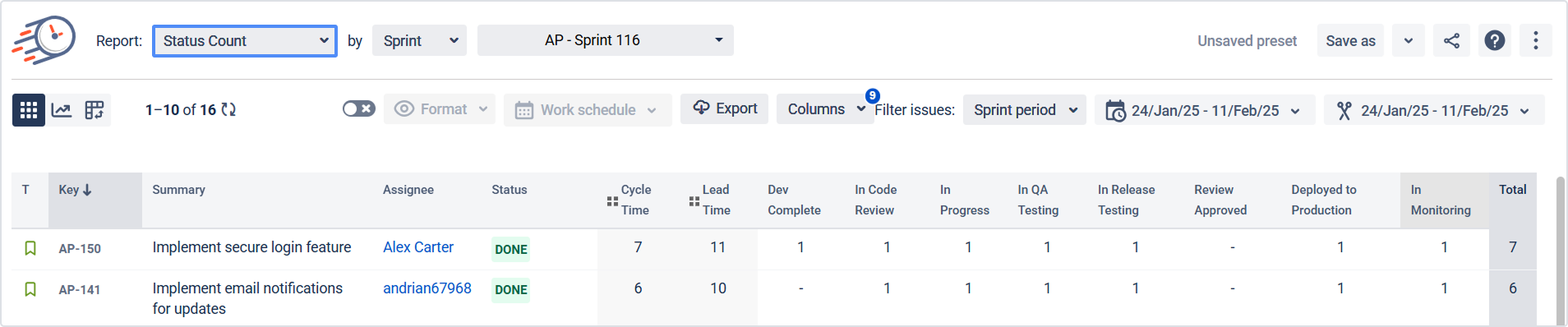Open the calendar-clock date range 24/Jan/25 - 11/Feb/25

click(x=1205, y=110)
